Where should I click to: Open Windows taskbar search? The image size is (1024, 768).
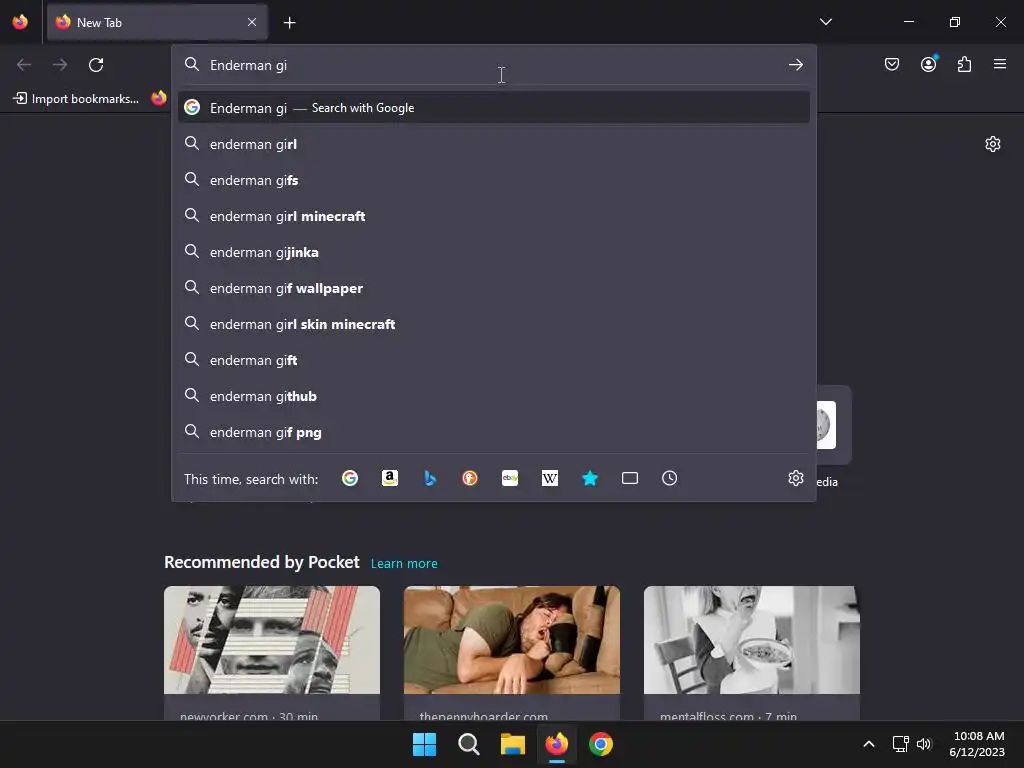point(468,744)
